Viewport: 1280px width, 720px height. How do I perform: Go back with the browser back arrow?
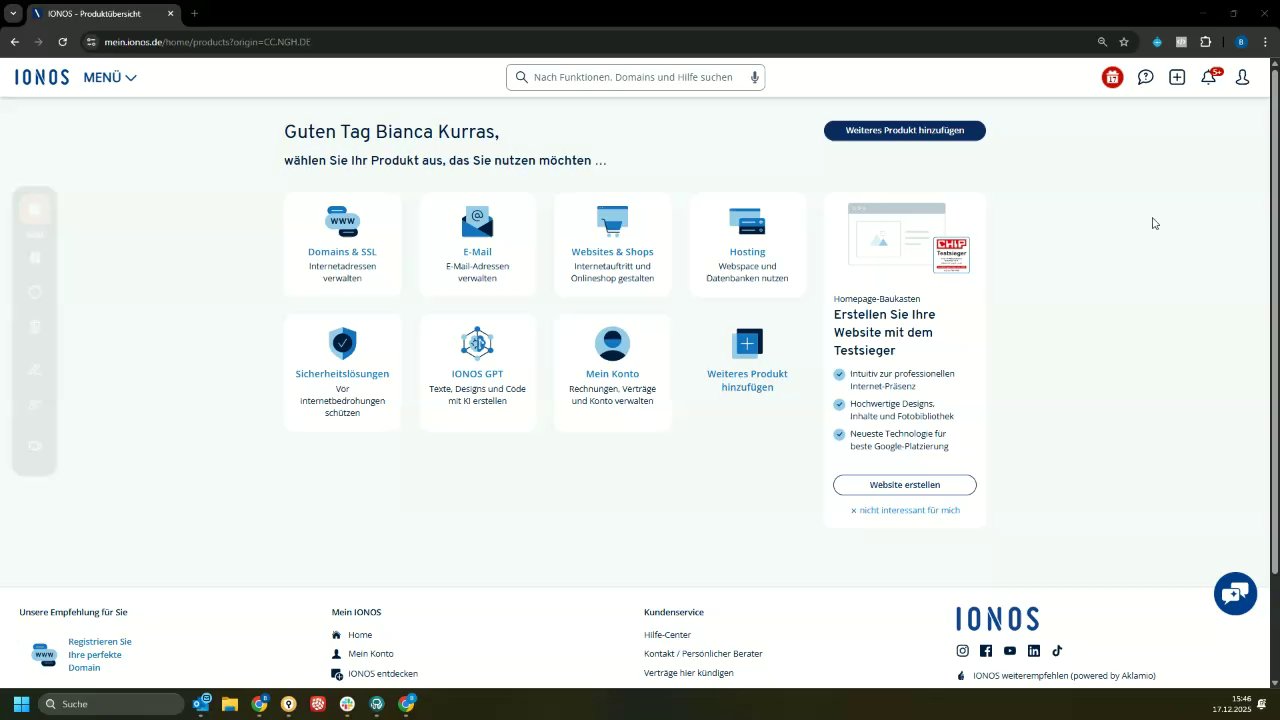[14, 42]
